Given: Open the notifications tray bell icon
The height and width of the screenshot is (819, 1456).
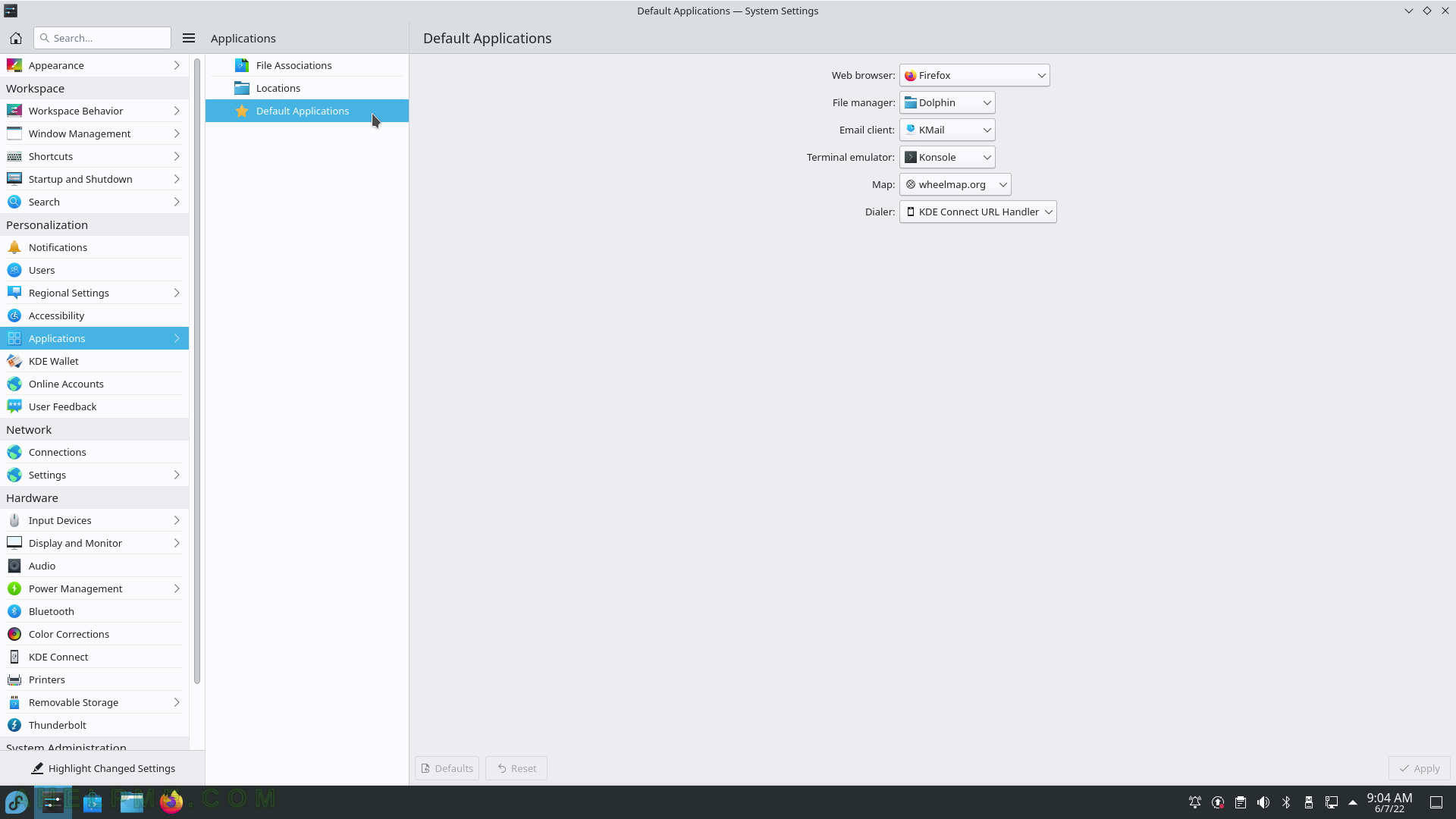Looking at the screenshot, I should coord(1195,802).
